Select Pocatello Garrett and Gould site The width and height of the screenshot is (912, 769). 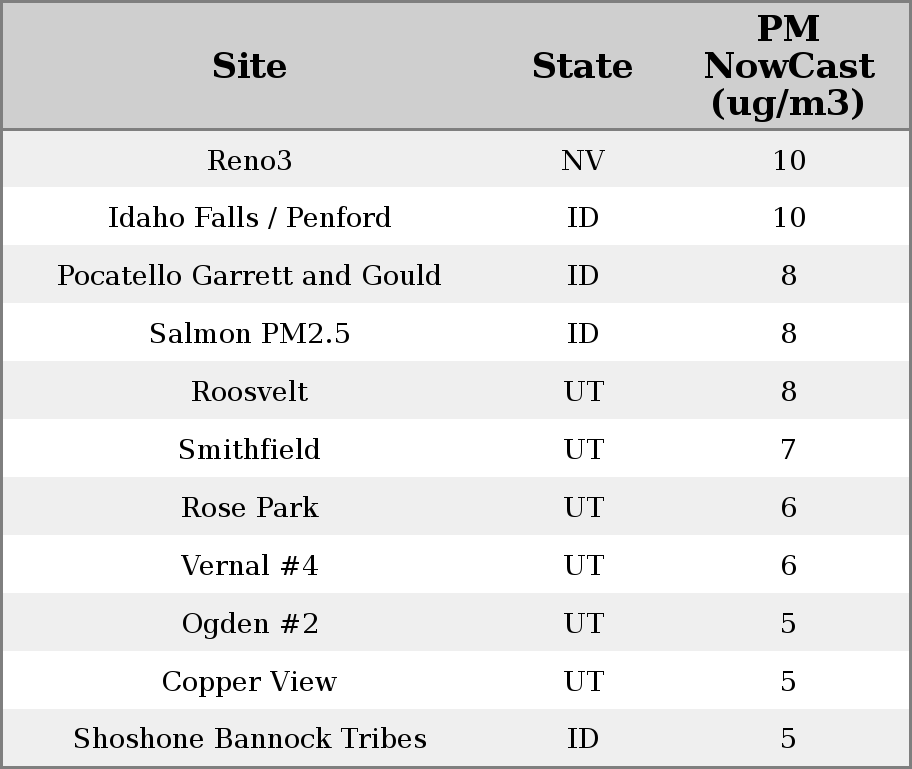[249, 276]
